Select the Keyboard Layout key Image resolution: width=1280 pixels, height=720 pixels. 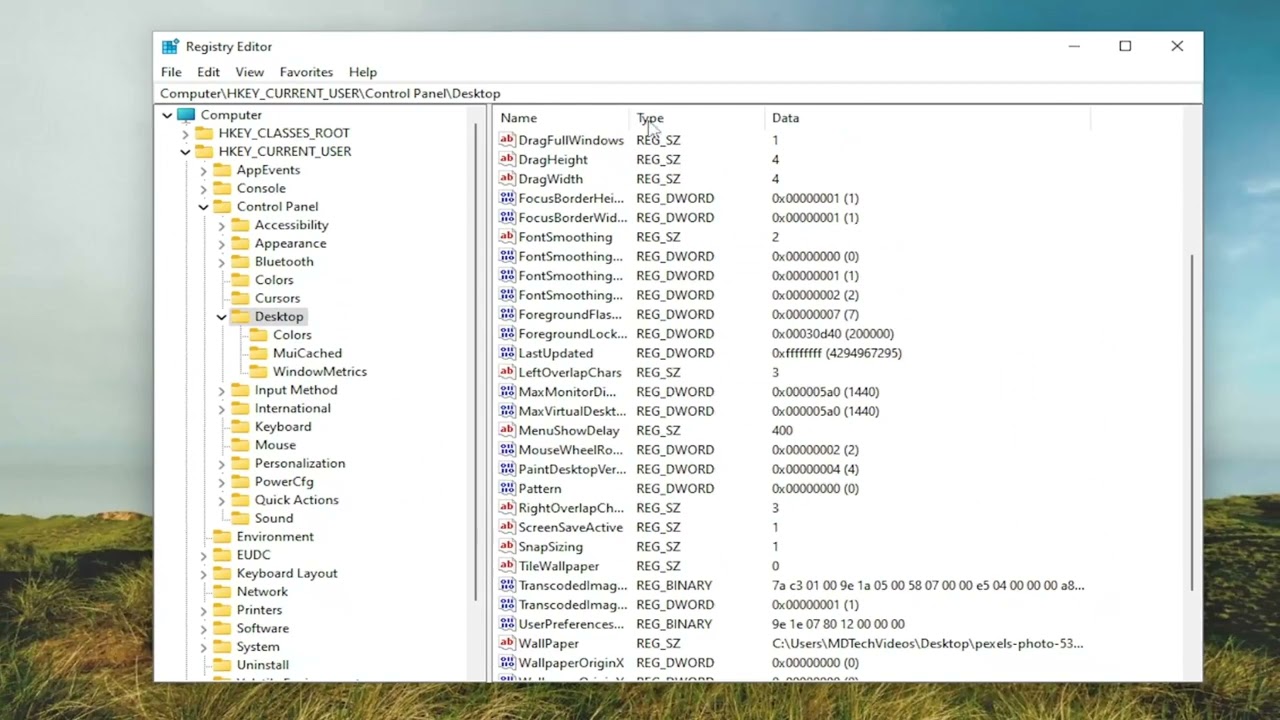(287, 573)
